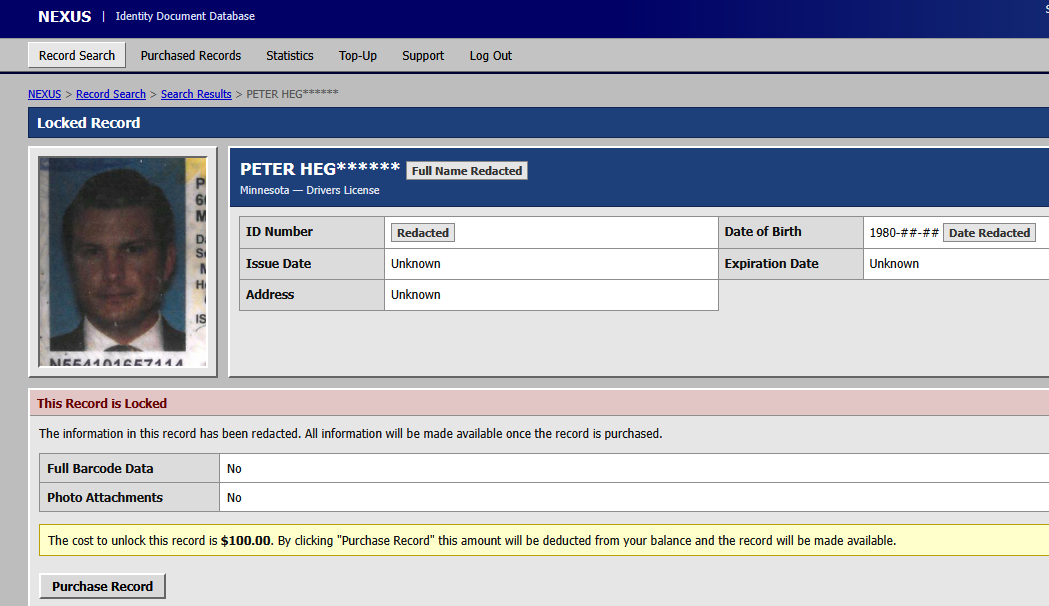This screenshot has height=606, width=1049.
Task: Click the redaction explanation sentence
Action: 351,433
